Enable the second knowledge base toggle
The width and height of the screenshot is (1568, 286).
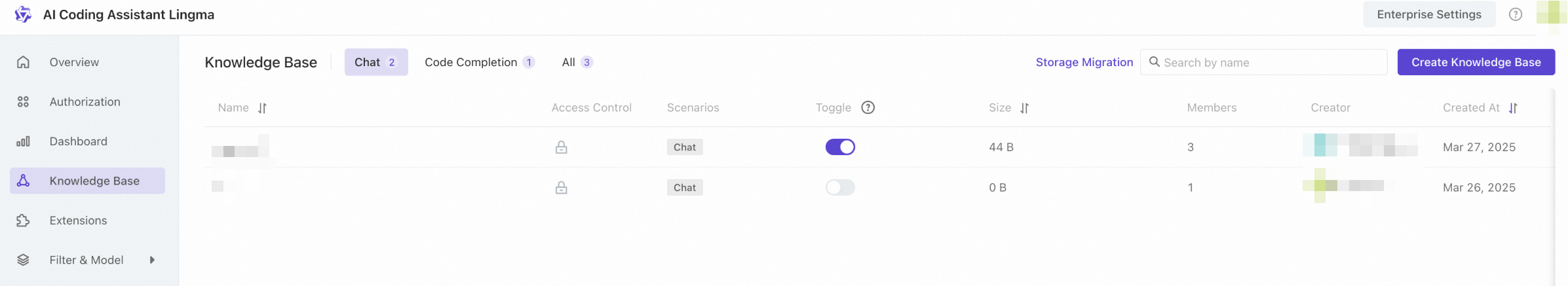[840, 188]
